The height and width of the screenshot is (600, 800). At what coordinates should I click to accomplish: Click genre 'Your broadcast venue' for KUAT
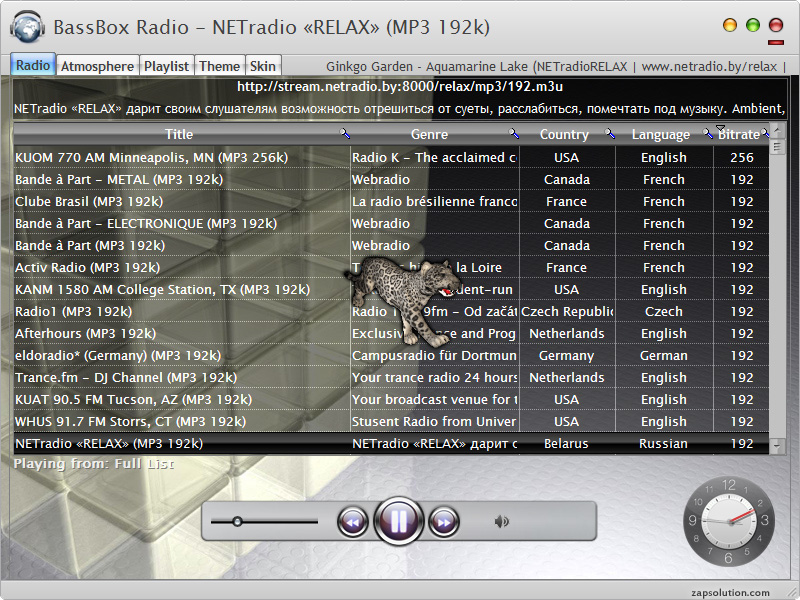[435, 399]
